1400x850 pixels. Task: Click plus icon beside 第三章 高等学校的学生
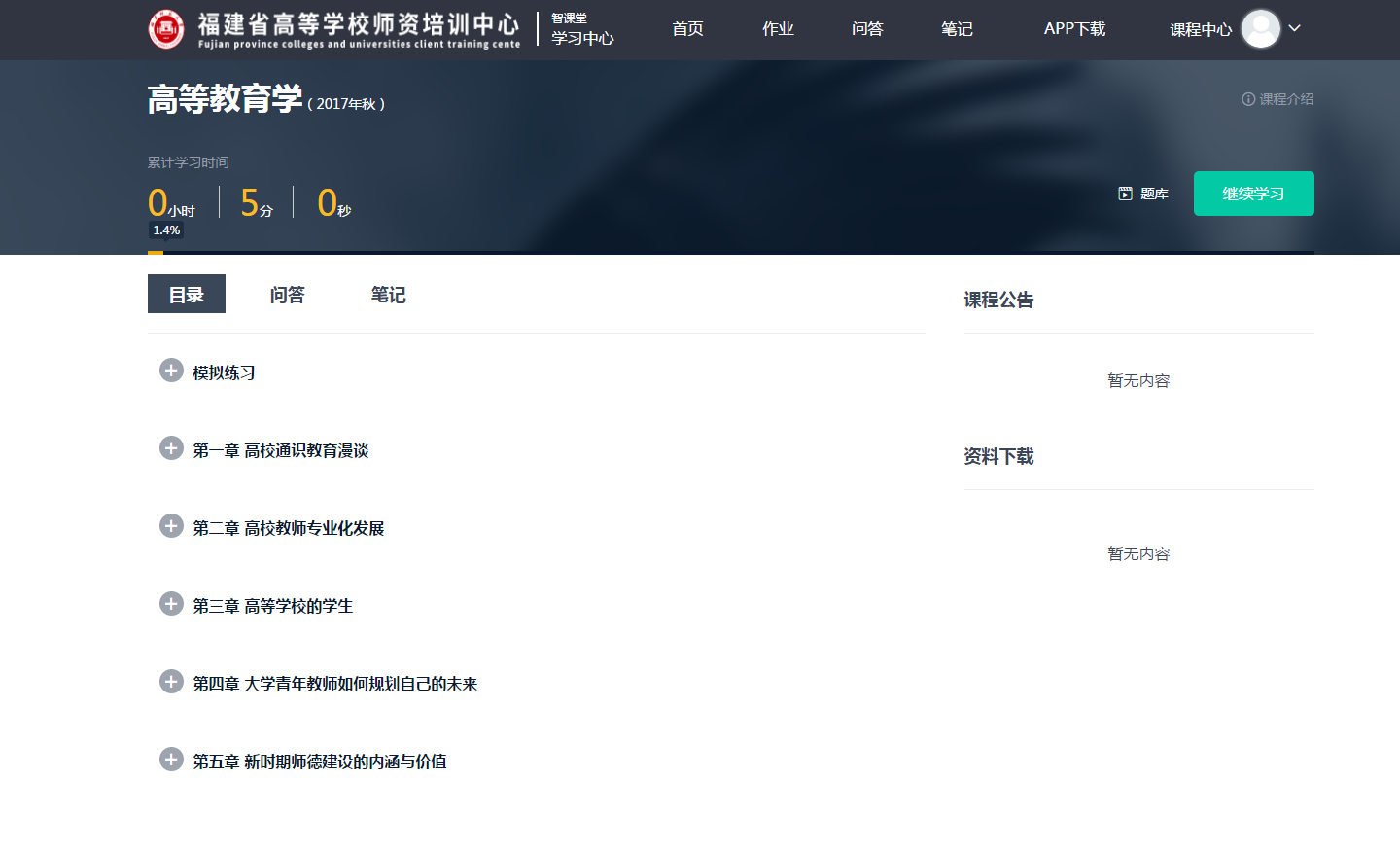tap(171, 604)
